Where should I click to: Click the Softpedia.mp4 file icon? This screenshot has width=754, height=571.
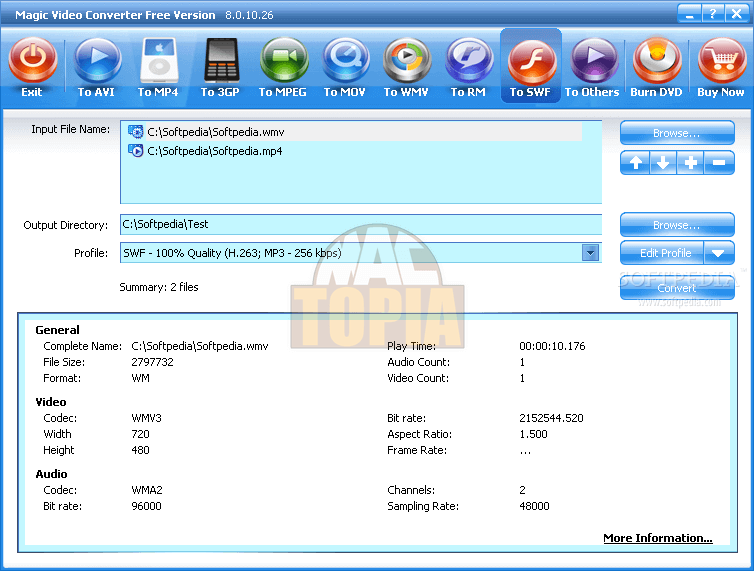click(x=136, y=151)
